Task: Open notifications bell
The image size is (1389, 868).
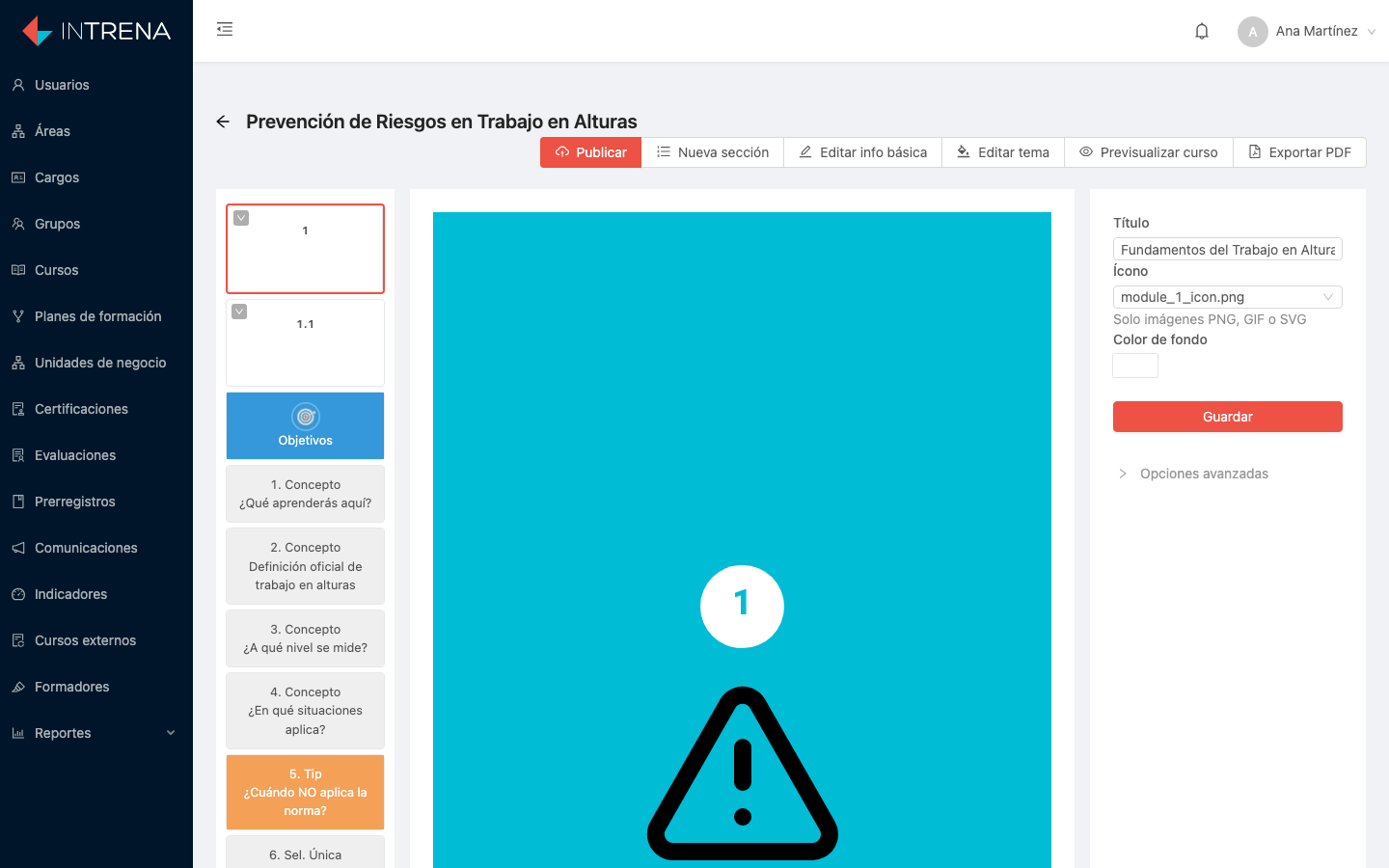Action: point(1202,31)
